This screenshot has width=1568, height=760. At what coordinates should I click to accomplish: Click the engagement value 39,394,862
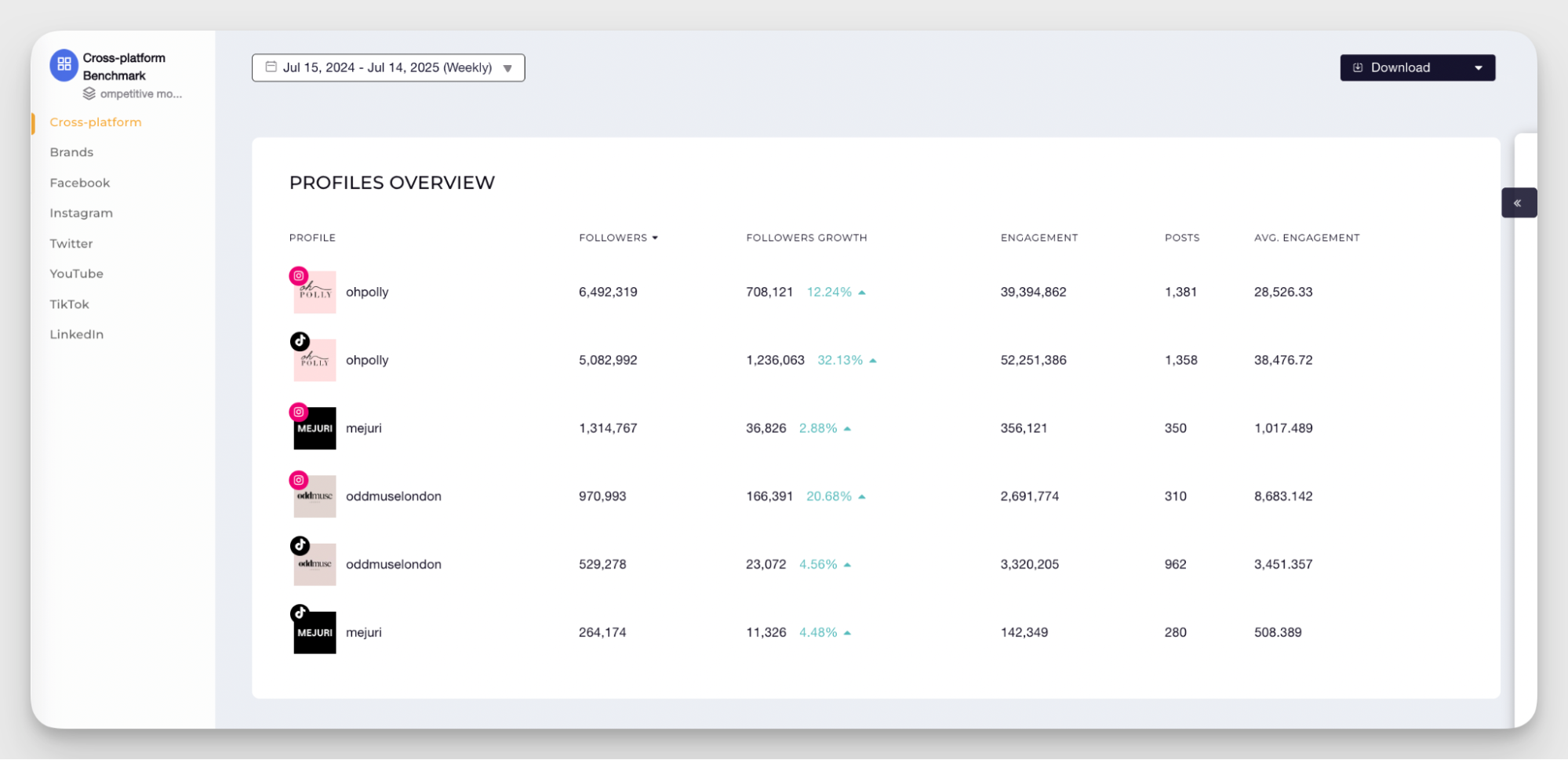click(x=1033, y=293)
